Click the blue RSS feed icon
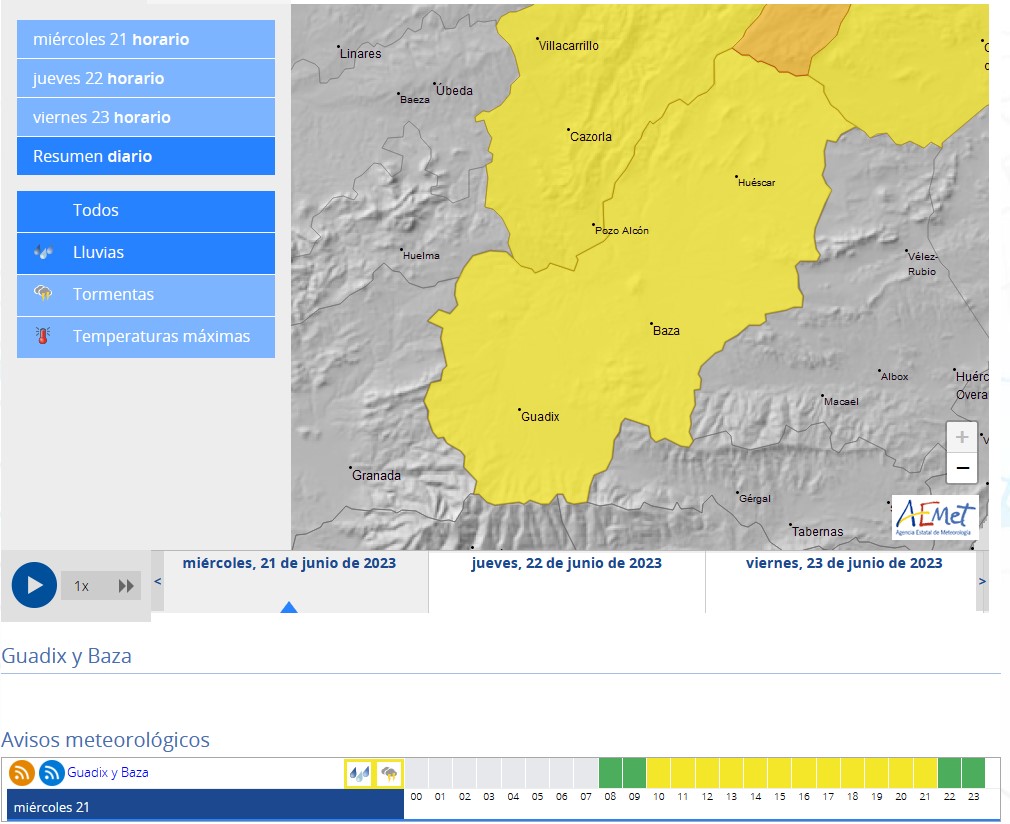The height and width of the screenshot is (824, 1010). [52, 773]
